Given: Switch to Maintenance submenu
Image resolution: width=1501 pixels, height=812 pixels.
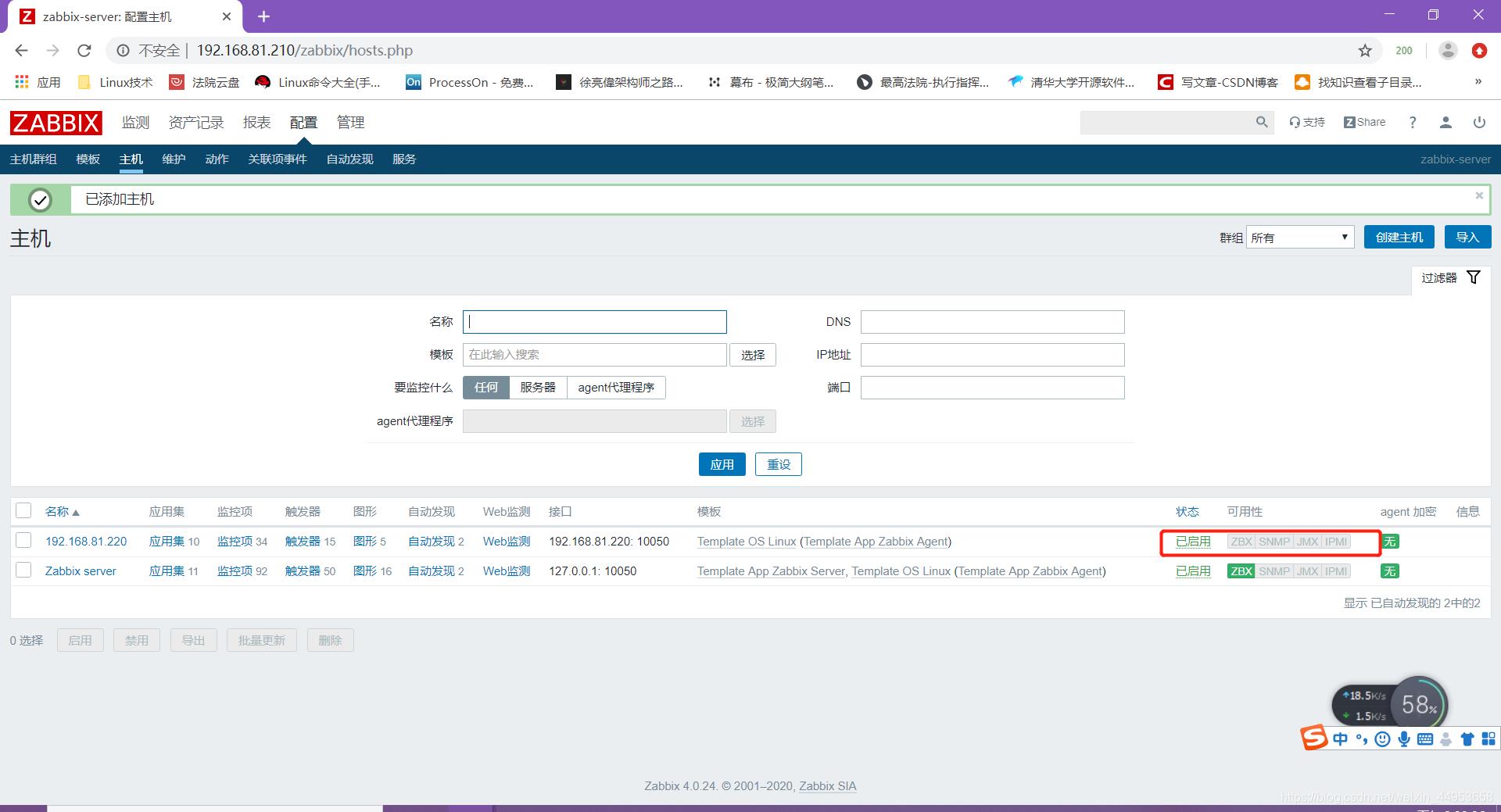Looking at the screenshot, I should click(x=174, y=159).
